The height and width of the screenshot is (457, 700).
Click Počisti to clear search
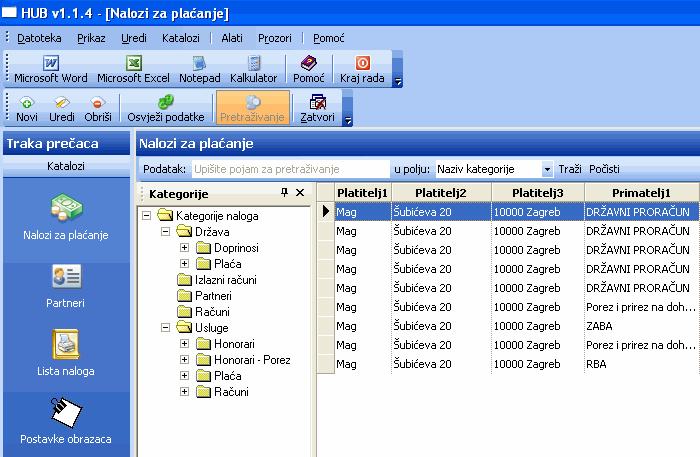click(604, 169)
